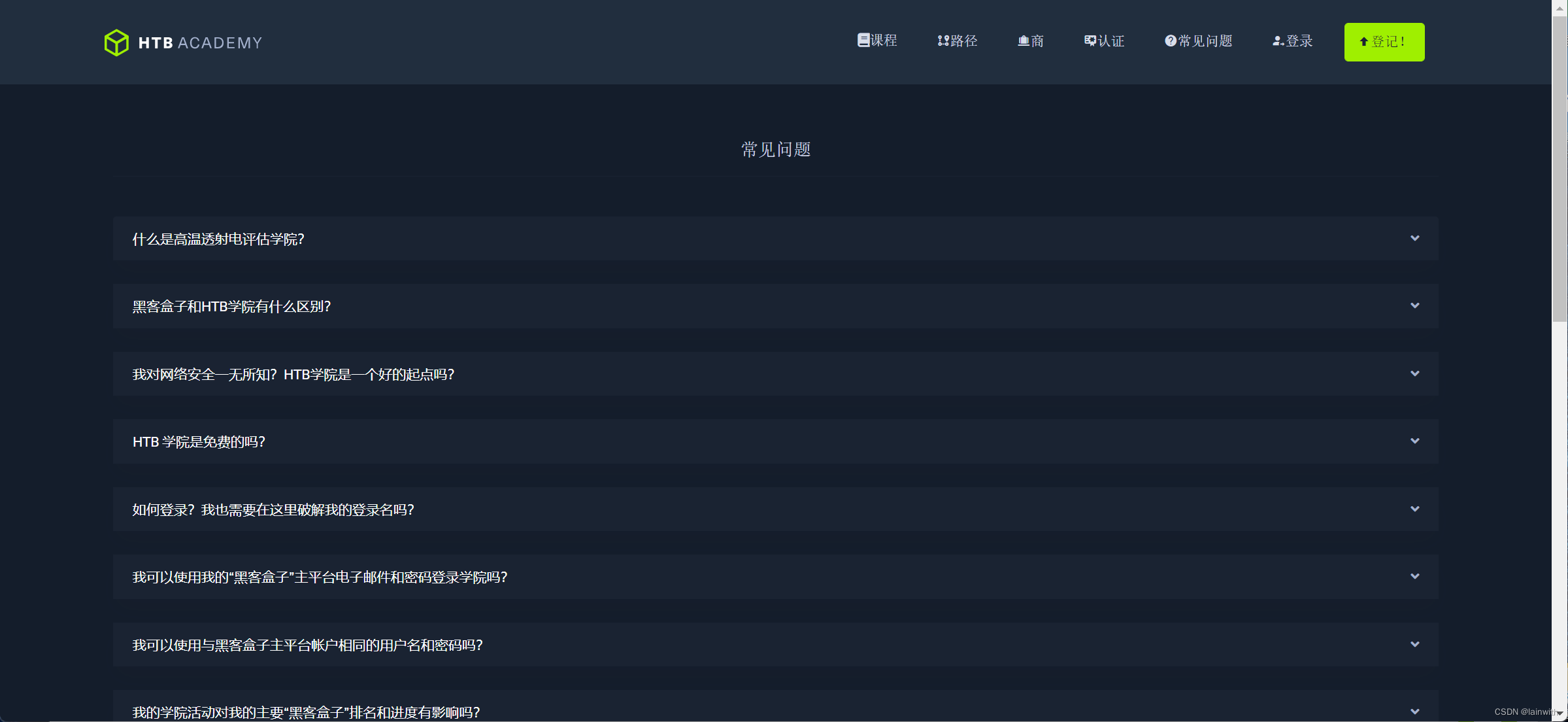Click the green 登记! sign-up button
The height and width of the screenshot is (722, 1568).
[x=1384, y=42]
